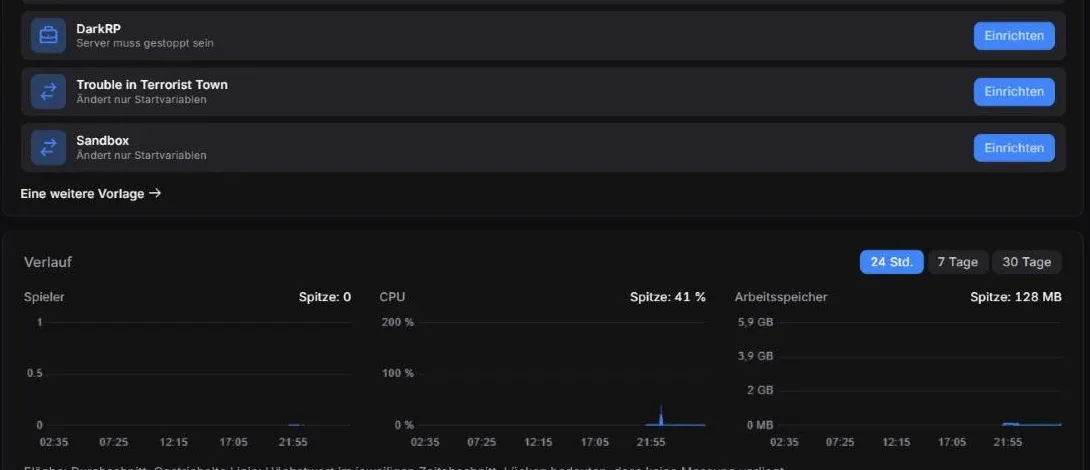Click the DarkRP template title
Screen dimensions: 1090x470
click(98, 29)
